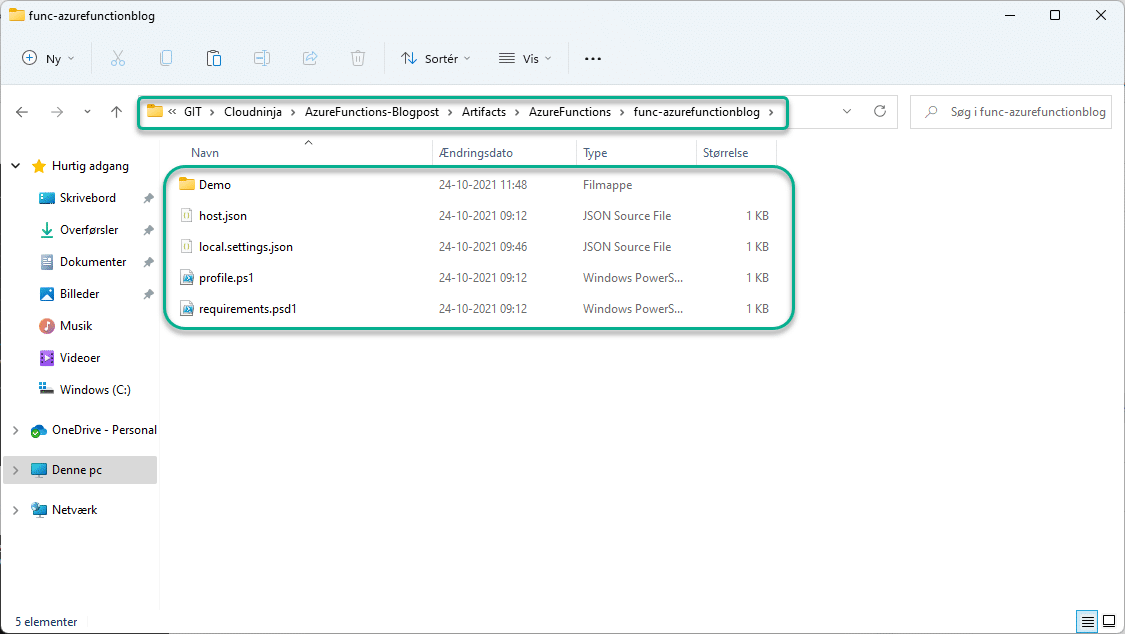Select the requirements.psd1 file
Screen dimensions: 1125x634
(x=248, y=308)
